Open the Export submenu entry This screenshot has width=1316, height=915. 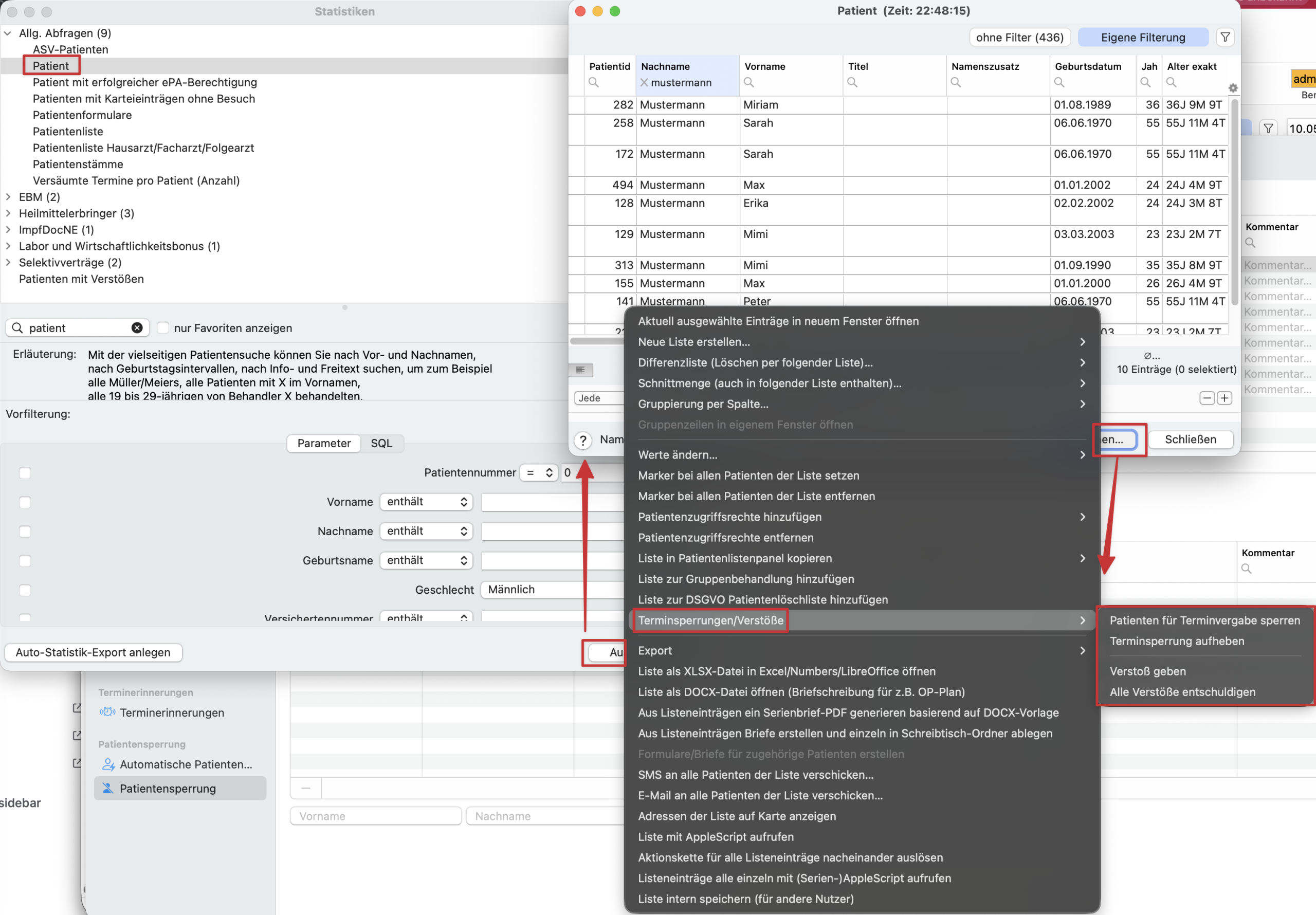point(862,650)
